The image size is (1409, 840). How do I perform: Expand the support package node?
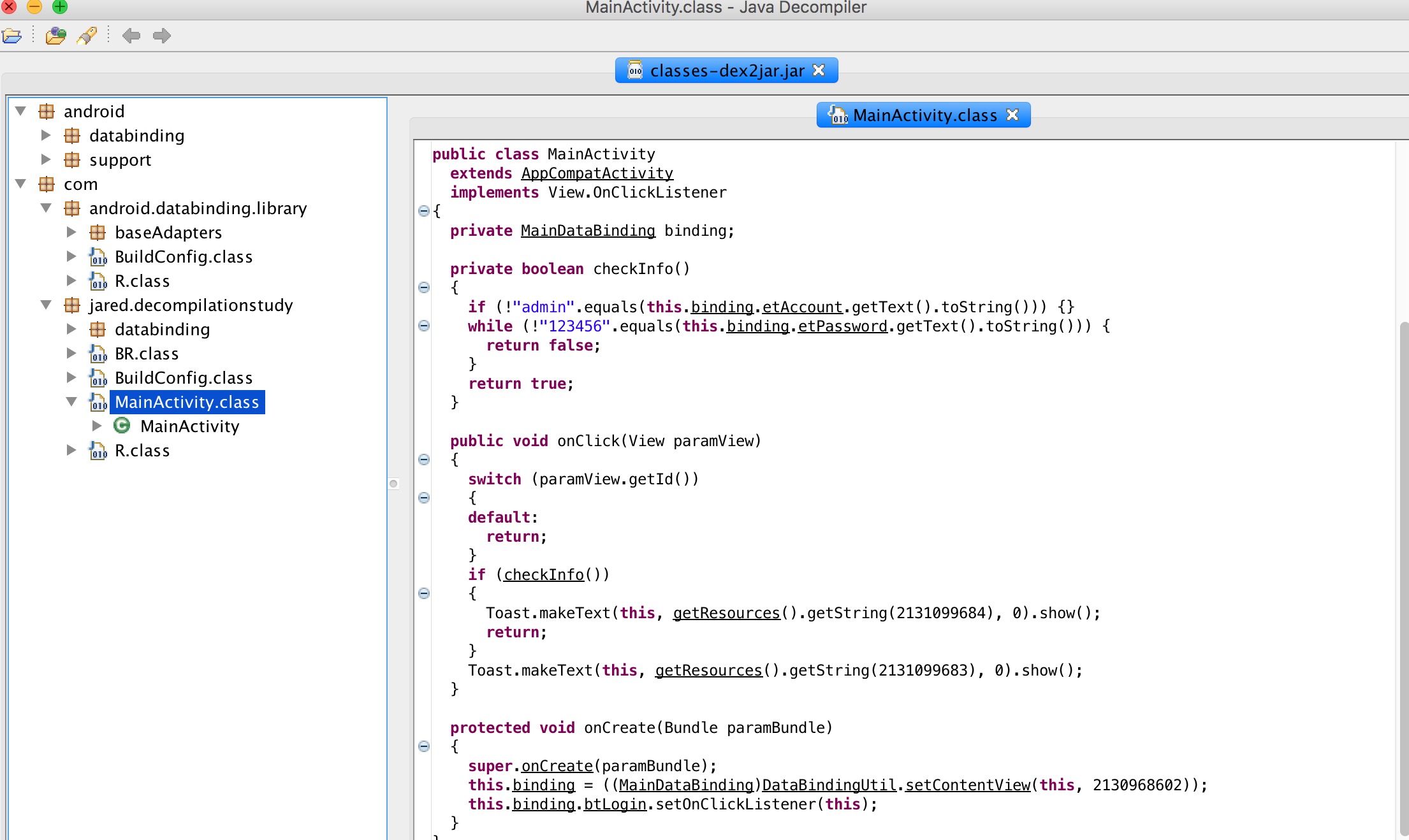tap(46, 159)
